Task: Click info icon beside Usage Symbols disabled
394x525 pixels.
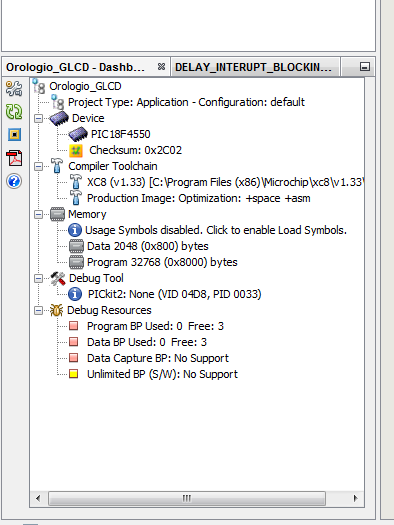Action: pos(75,230)
